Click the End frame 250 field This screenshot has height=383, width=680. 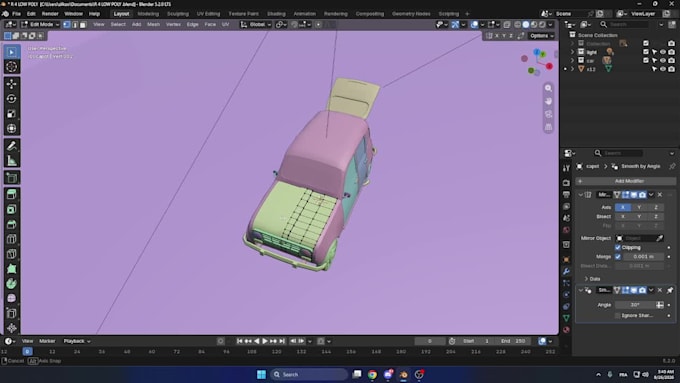point(513,341)
